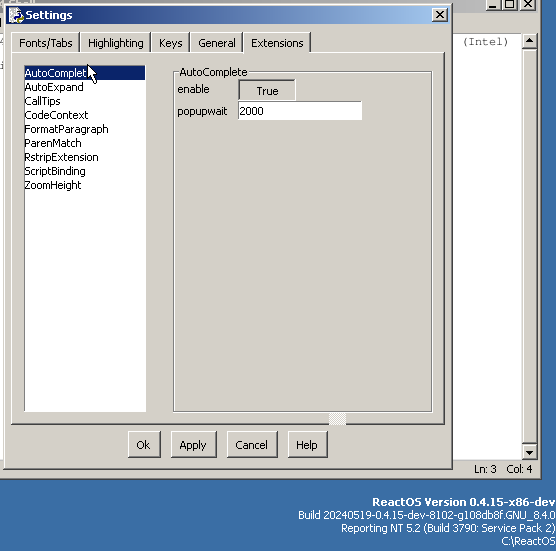Switch to the Keys tab
Image resolution: width=556 pixels, height=551 pixels.
click(x=171, y=43)
